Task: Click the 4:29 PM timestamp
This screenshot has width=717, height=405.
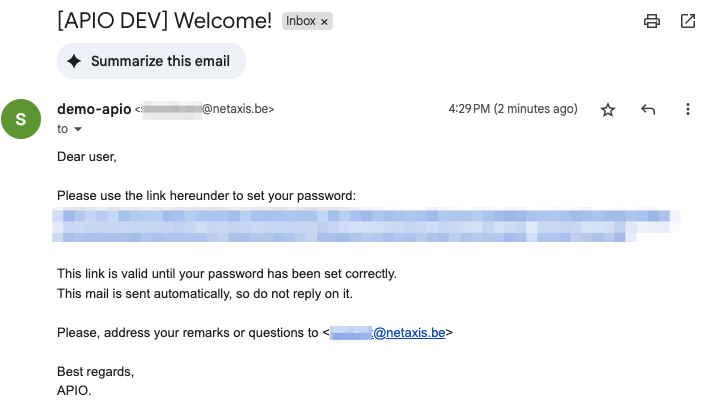Action: [x=513, y=109]
